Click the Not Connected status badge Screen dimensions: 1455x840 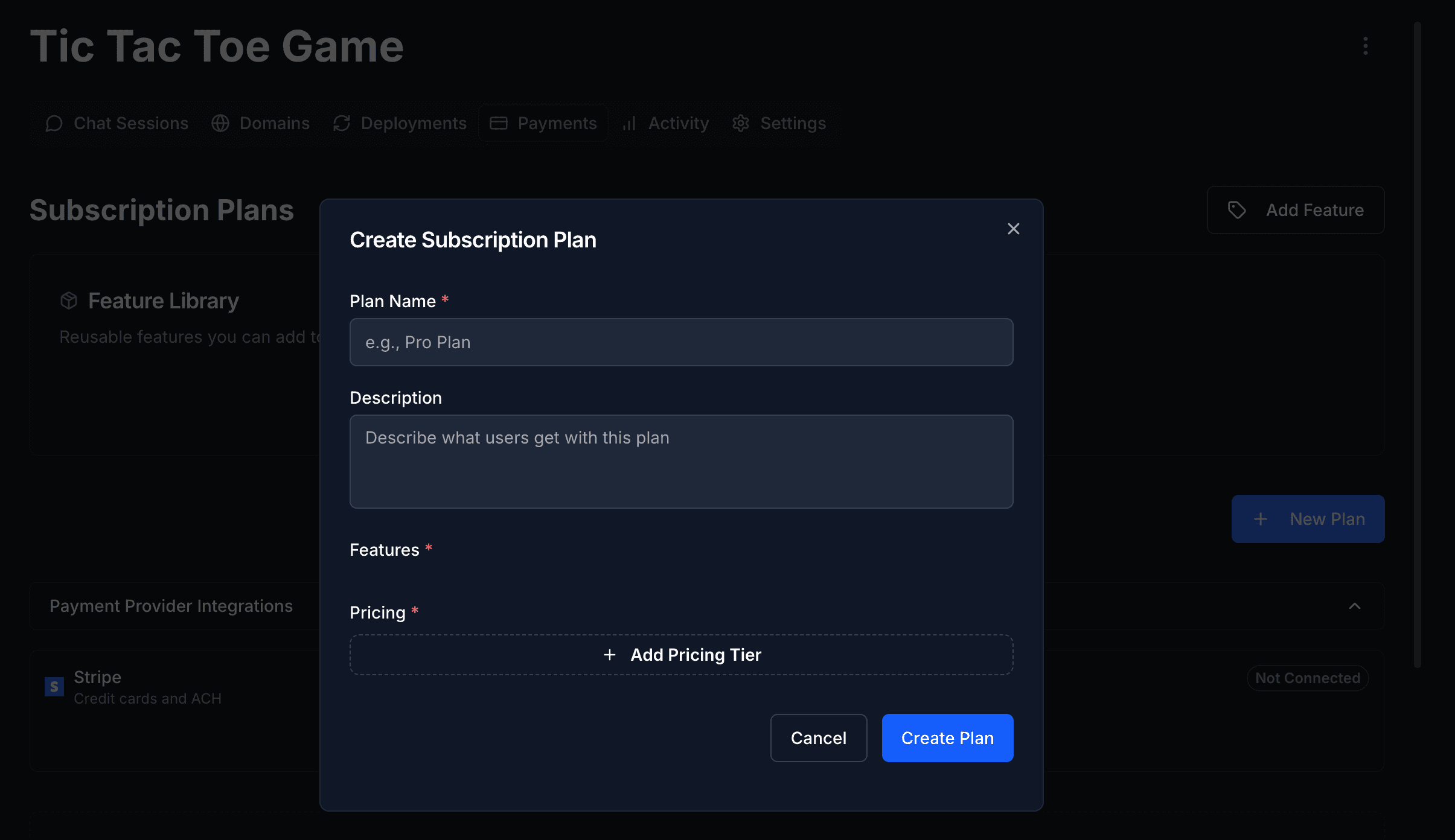coord(1307,678)
